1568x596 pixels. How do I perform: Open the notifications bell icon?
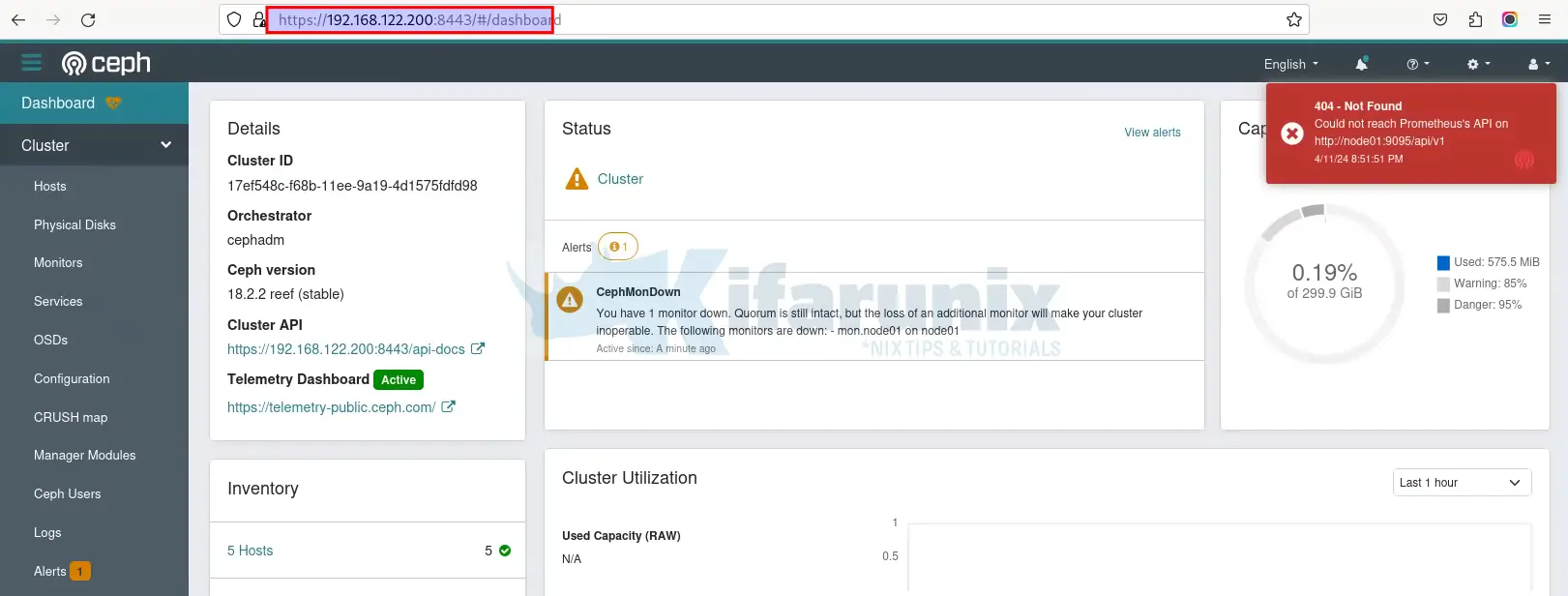click(1361, 64)
